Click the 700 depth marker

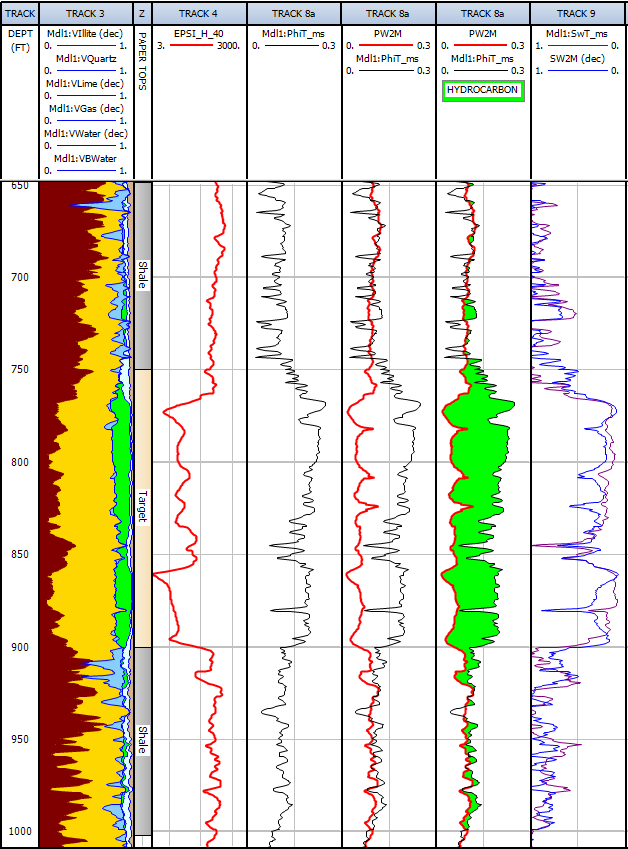pos(19,277)
